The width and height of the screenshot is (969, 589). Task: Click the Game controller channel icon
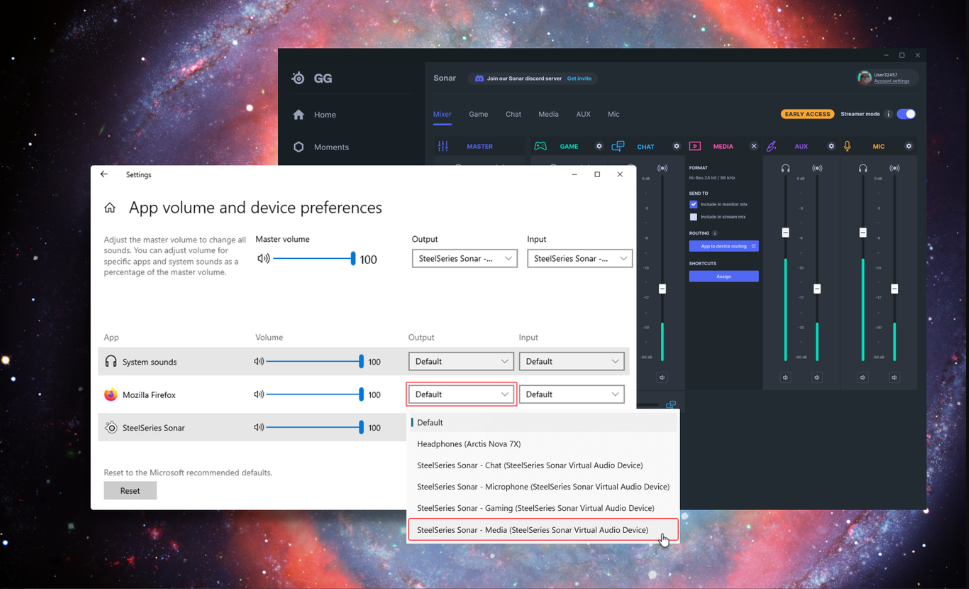(540, 146)
